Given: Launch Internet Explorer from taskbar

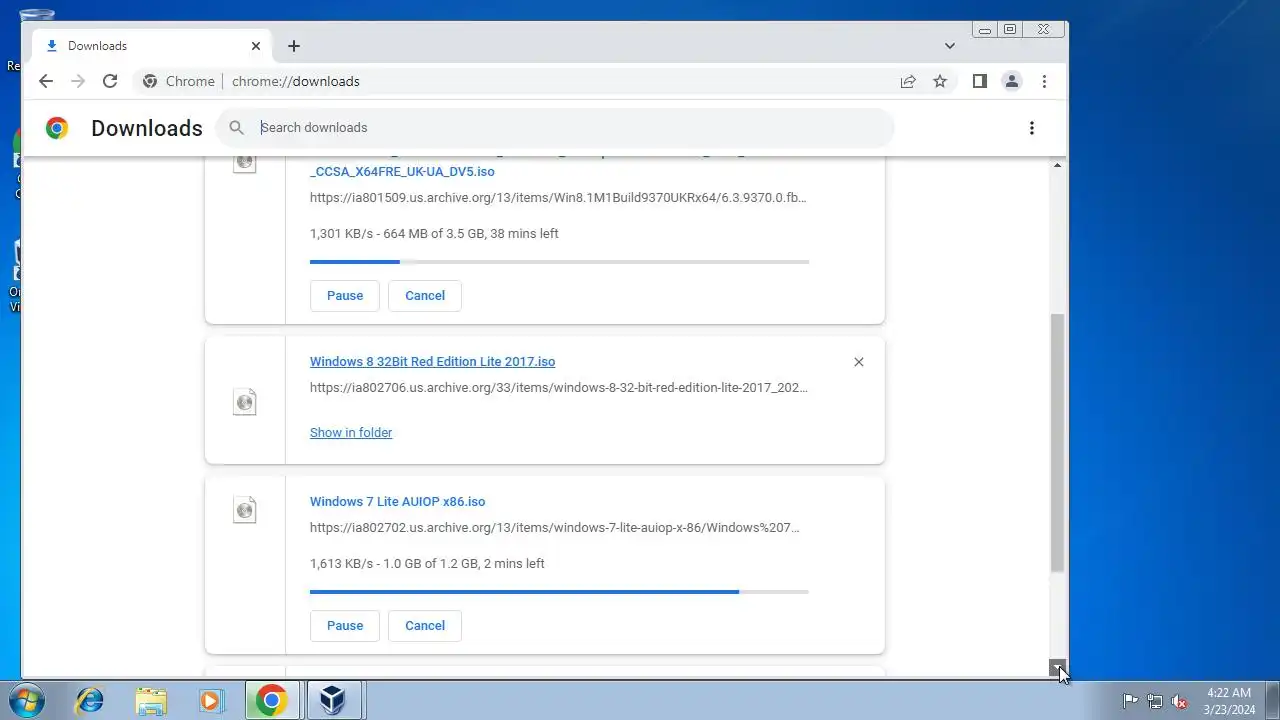Looking at the screenshot, I should tap(90, 700).
